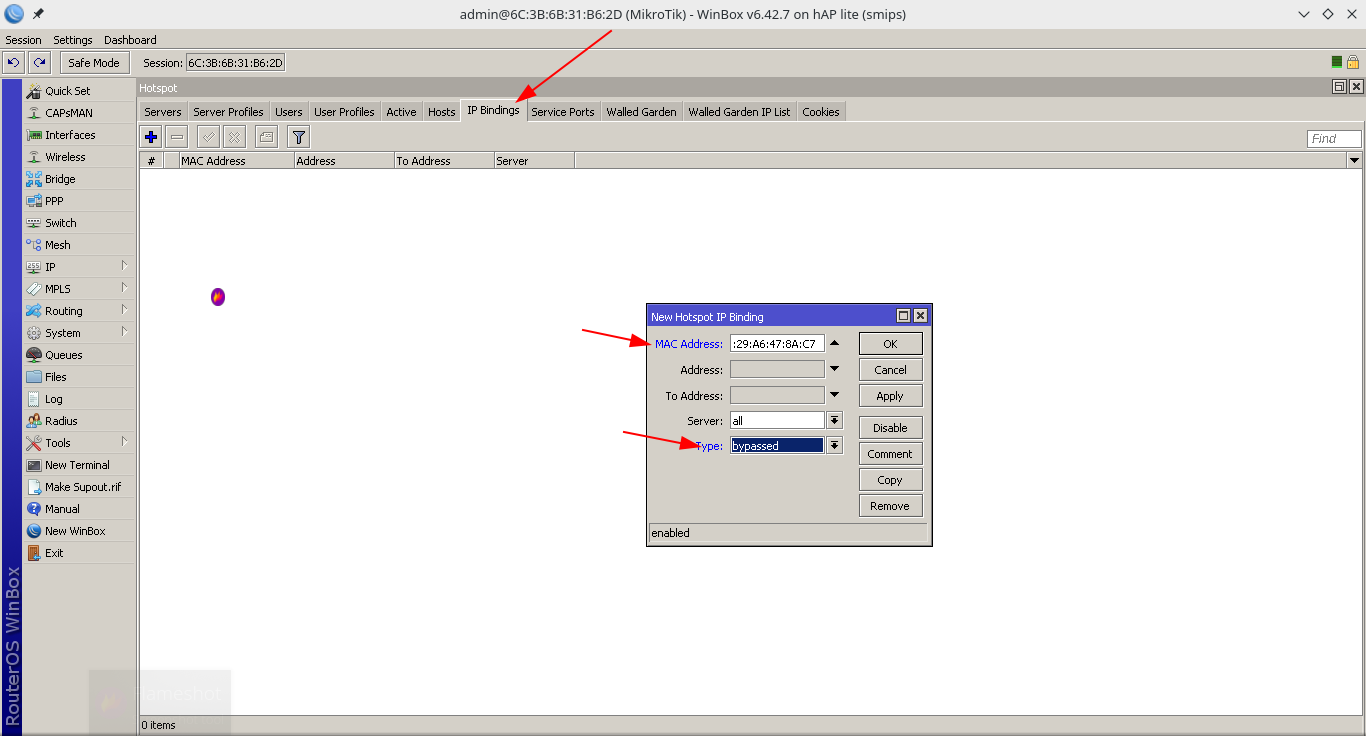
Task: Open Radius in sidebar
Action: point(79,421)
